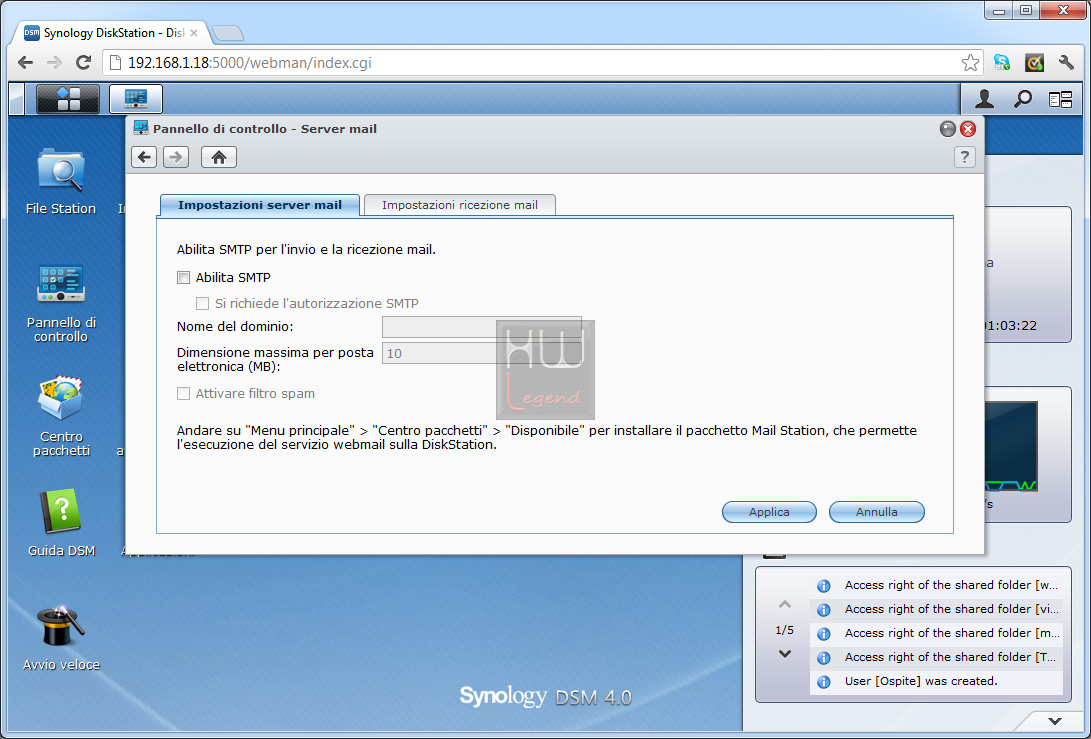Image resolution: width=1091 pixels, height=739 pixels.
Task: Click the browser back arrow
Action: [x=26, y=63]
